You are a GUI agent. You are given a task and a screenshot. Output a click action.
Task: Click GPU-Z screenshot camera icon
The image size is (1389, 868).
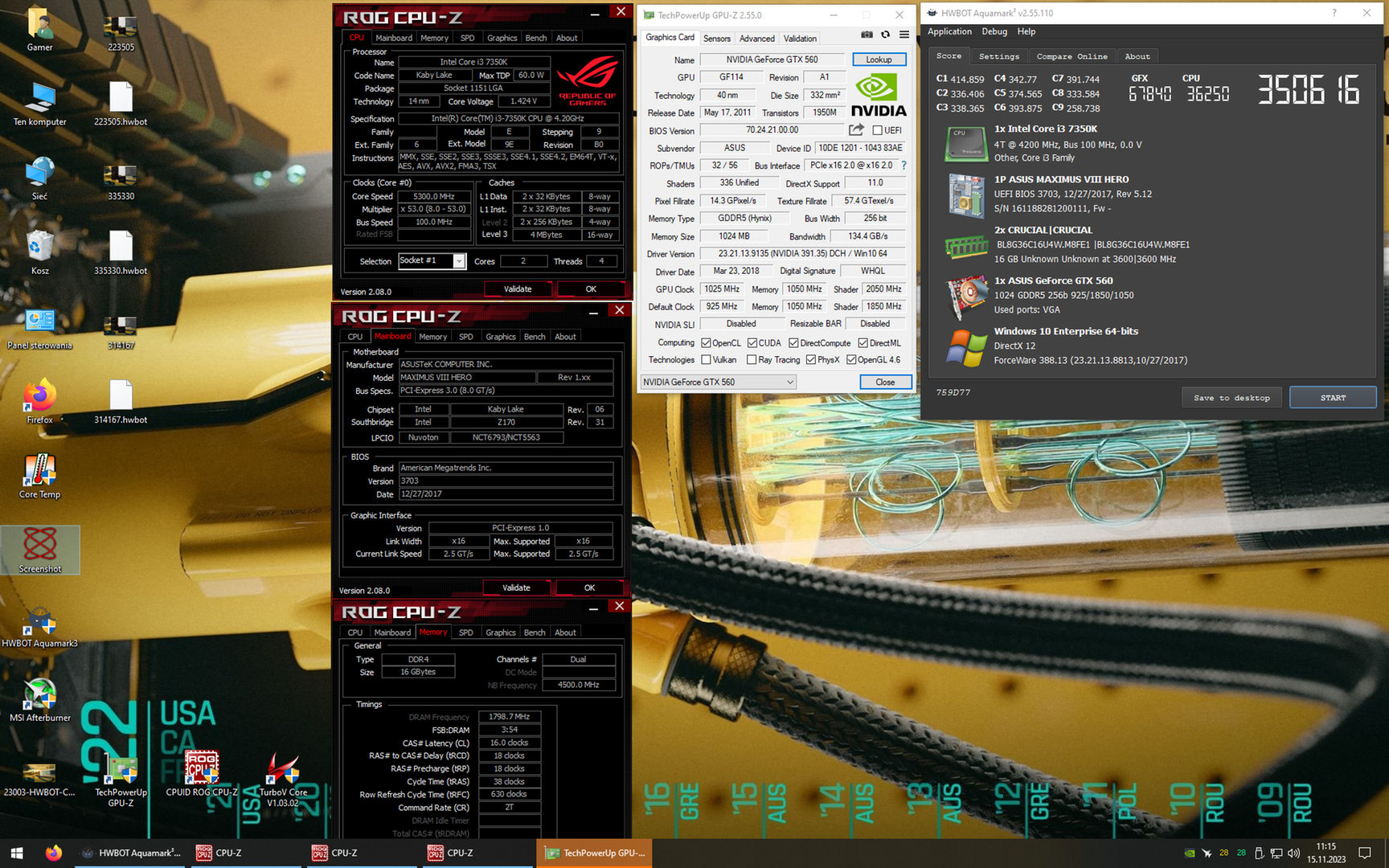pos(867,35)
